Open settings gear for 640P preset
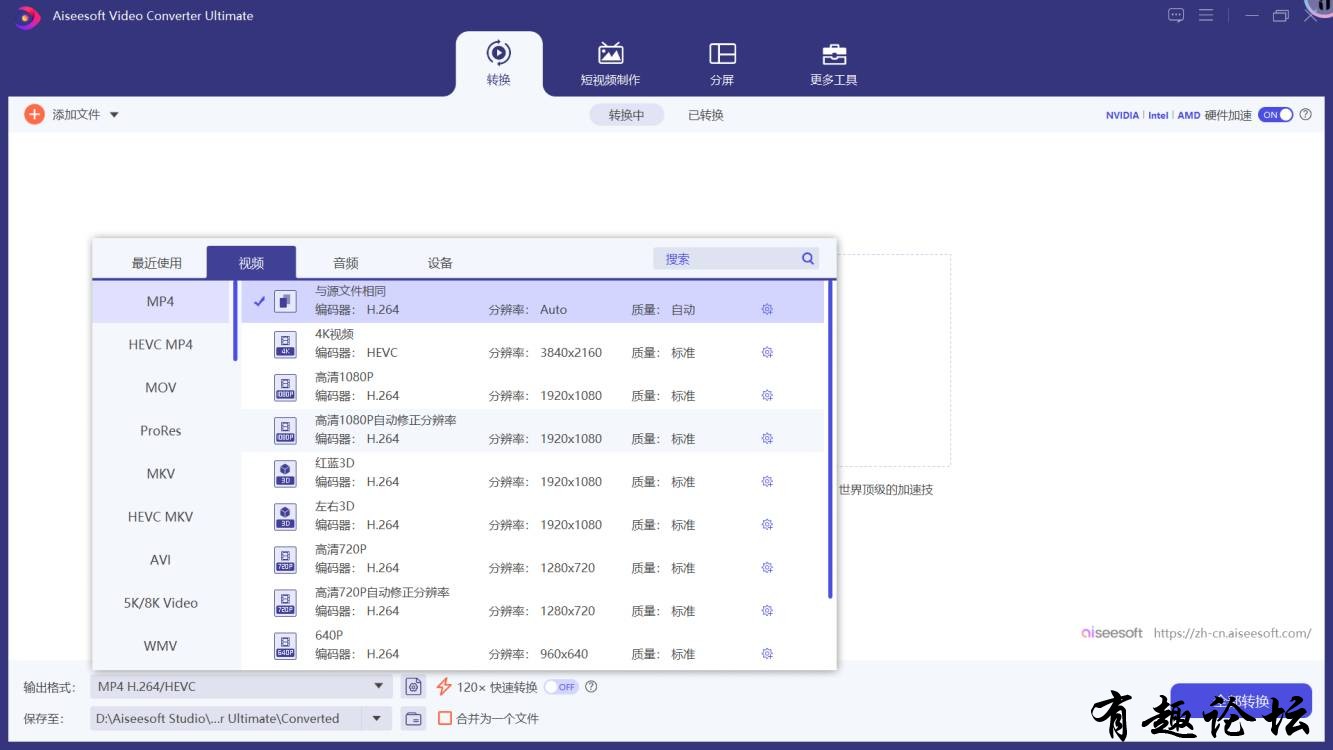This screenshot has height=750, width=1333. (767, 654)
